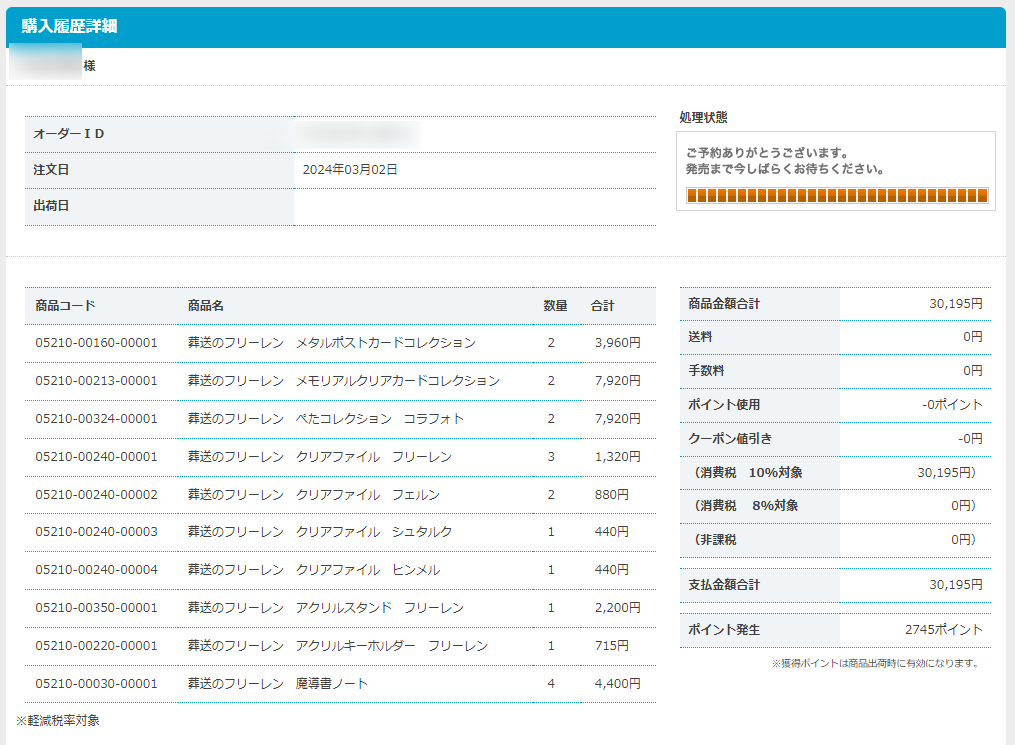The image size is (1015, 745).
Task: Click the クリアファイル フェルン product name
Action: 368,495
